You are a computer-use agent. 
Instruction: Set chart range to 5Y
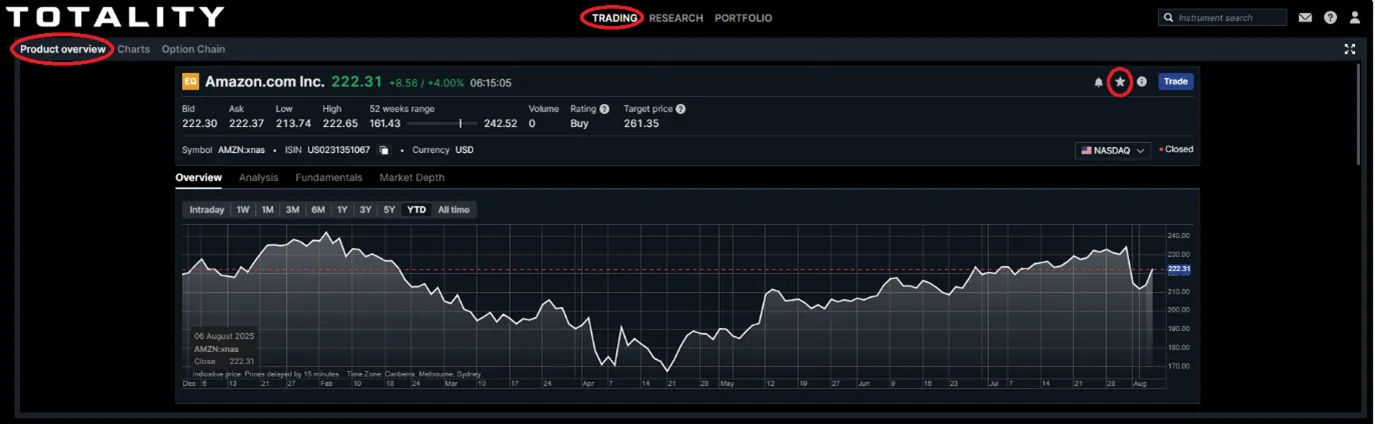coord(389,210)
